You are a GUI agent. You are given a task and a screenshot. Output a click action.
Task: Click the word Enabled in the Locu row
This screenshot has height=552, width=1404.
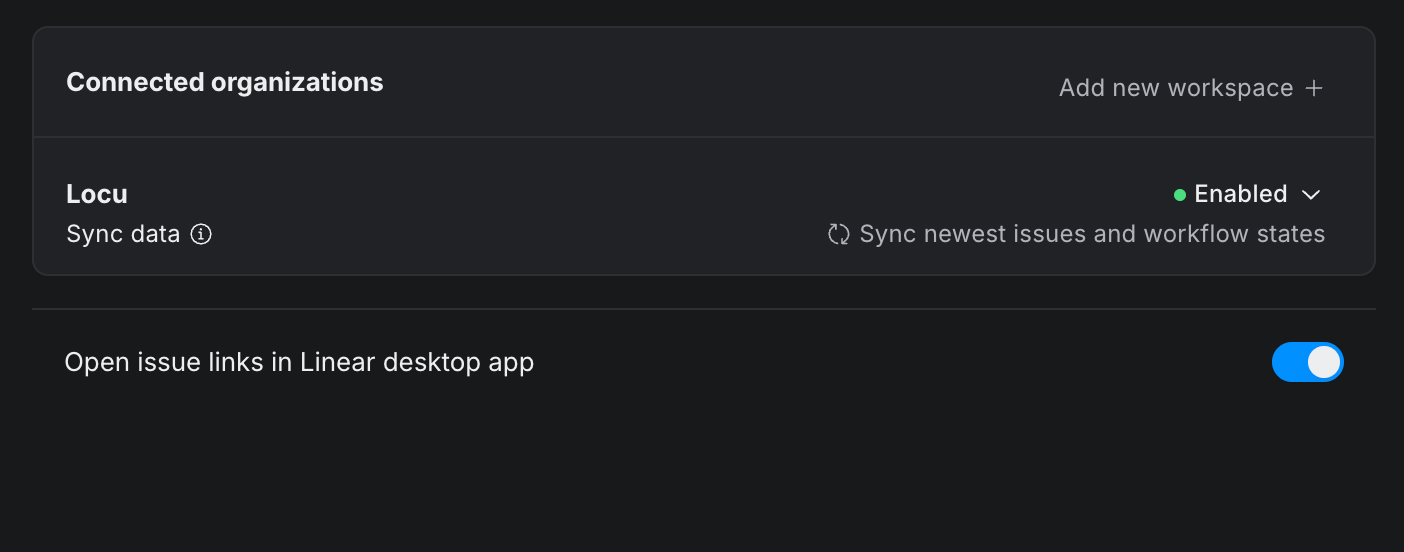coord(1240,194)
